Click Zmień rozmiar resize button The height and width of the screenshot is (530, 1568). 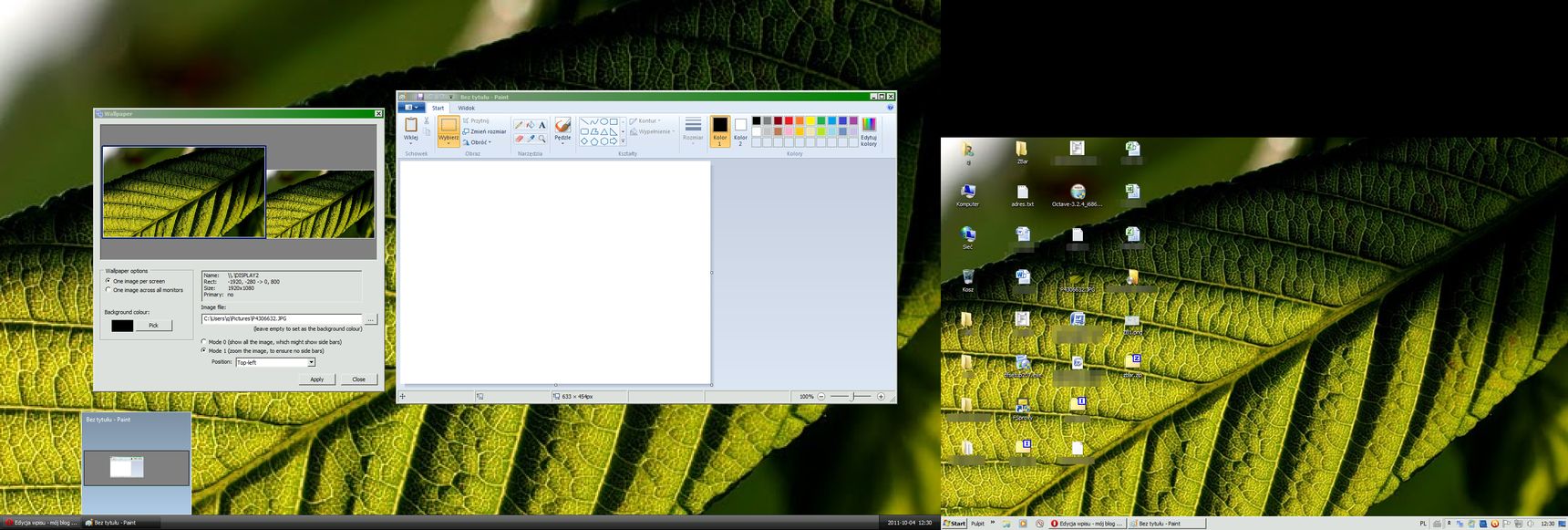484,131
